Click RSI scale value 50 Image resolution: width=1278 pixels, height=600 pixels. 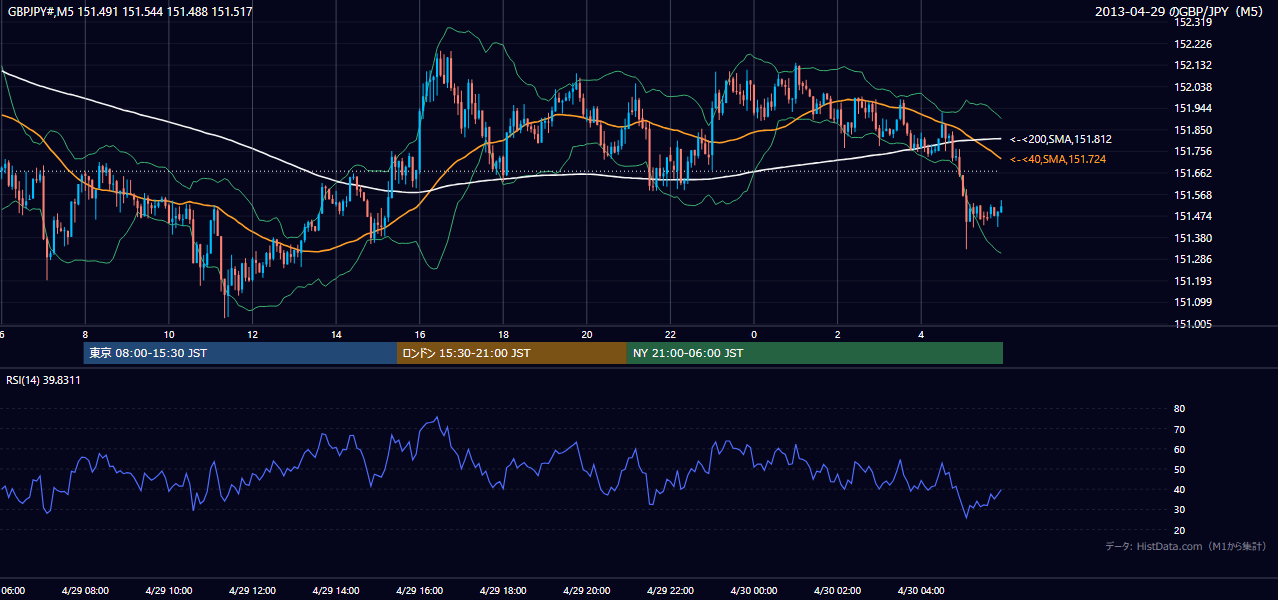point(1179,469)
